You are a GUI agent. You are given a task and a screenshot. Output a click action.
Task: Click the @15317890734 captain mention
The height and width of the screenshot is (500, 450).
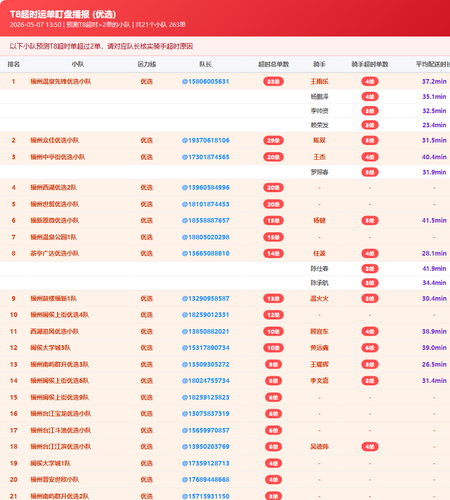pyautogui.click(x=206, y=348)
